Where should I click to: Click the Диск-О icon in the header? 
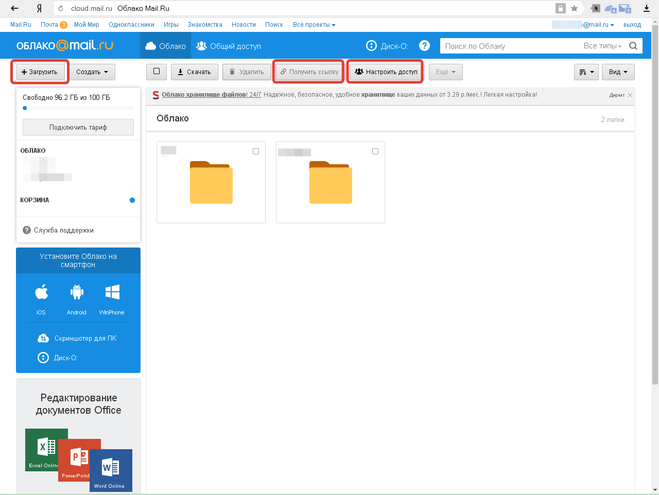373,46
